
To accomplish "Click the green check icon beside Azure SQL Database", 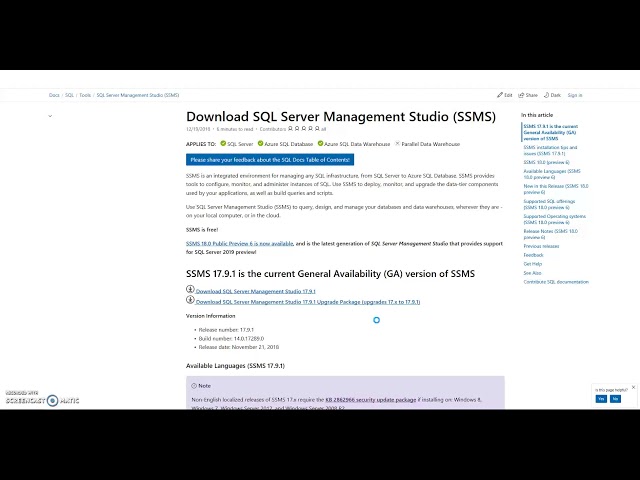I will click(x=260, y=143).
